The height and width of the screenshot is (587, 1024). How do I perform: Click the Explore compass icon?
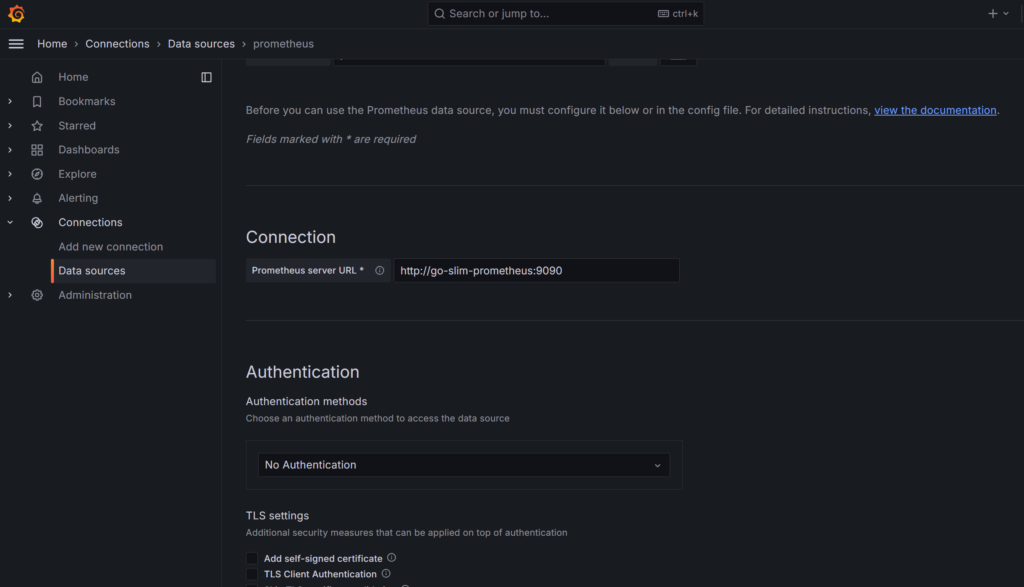pos(37,174)
